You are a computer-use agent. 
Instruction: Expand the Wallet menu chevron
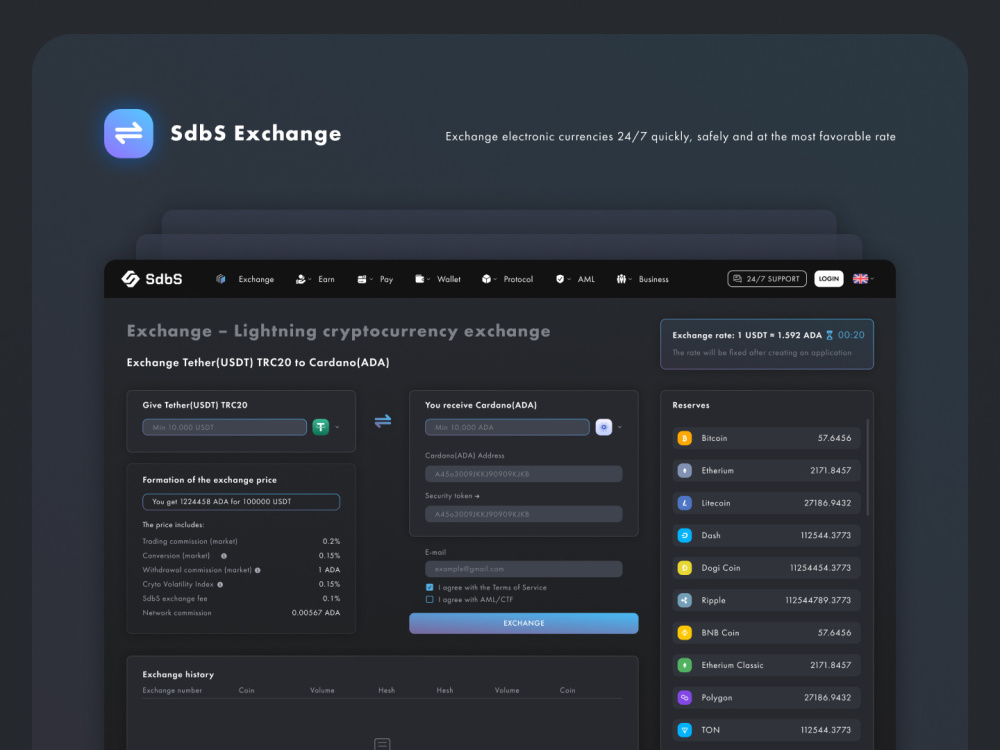(429, 279)
